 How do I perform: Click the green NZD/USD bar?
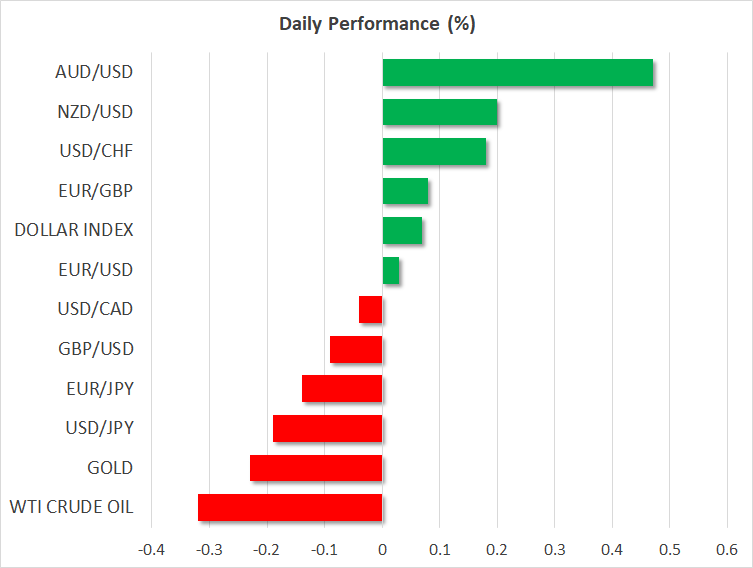pyautogui.click(x=440, y=112)
